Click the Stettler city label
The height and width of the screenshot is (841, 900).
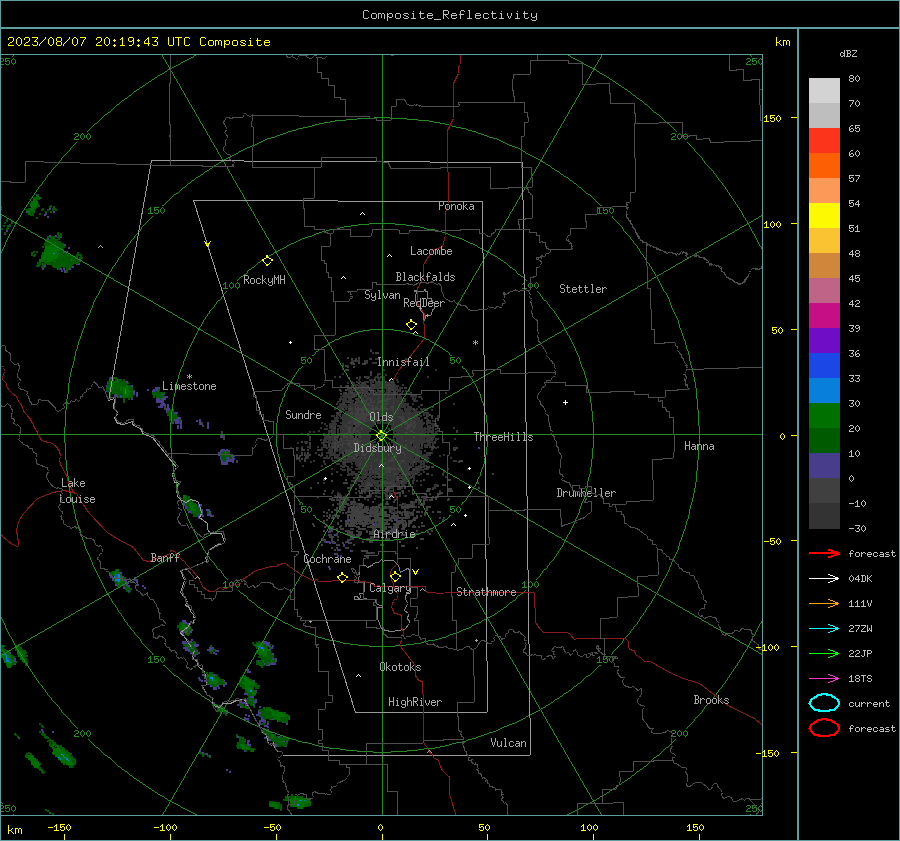(x=583, y=289)
